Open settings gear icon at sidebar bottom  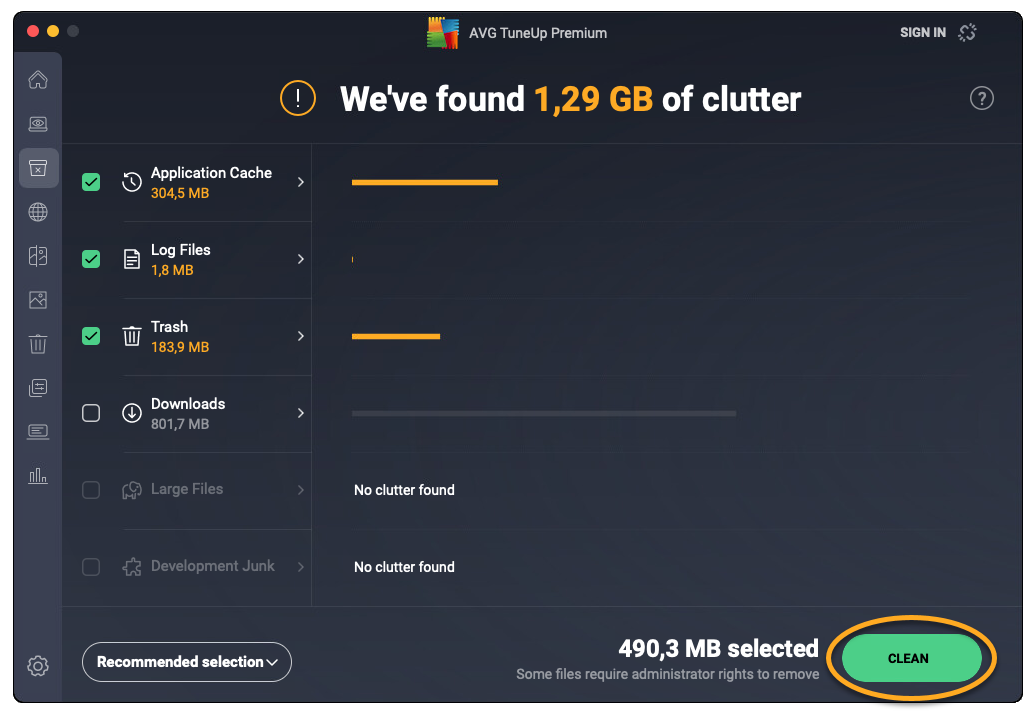pyautogui.click(x=38, y=665)
